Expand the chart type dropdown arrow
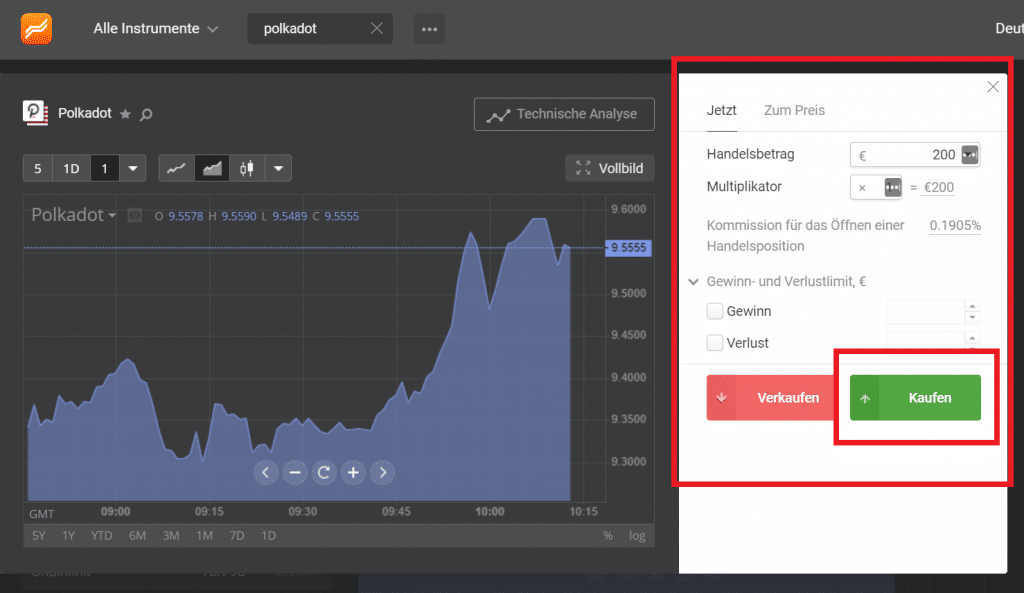Viewport: 1024px width, 593px height. (278, 168)
